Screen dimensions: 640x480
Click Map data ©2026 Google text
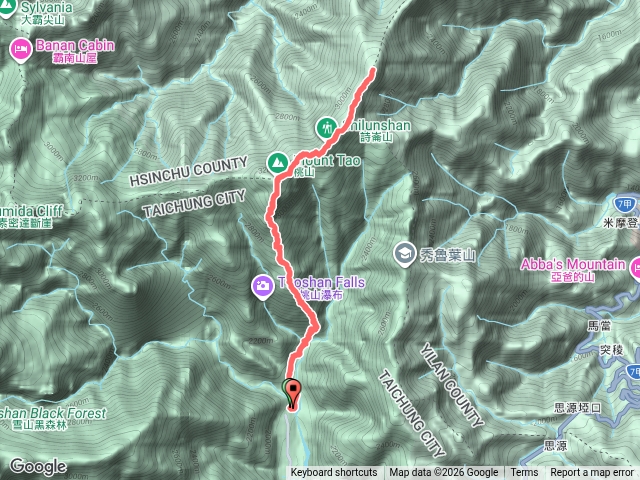point(444,473)
